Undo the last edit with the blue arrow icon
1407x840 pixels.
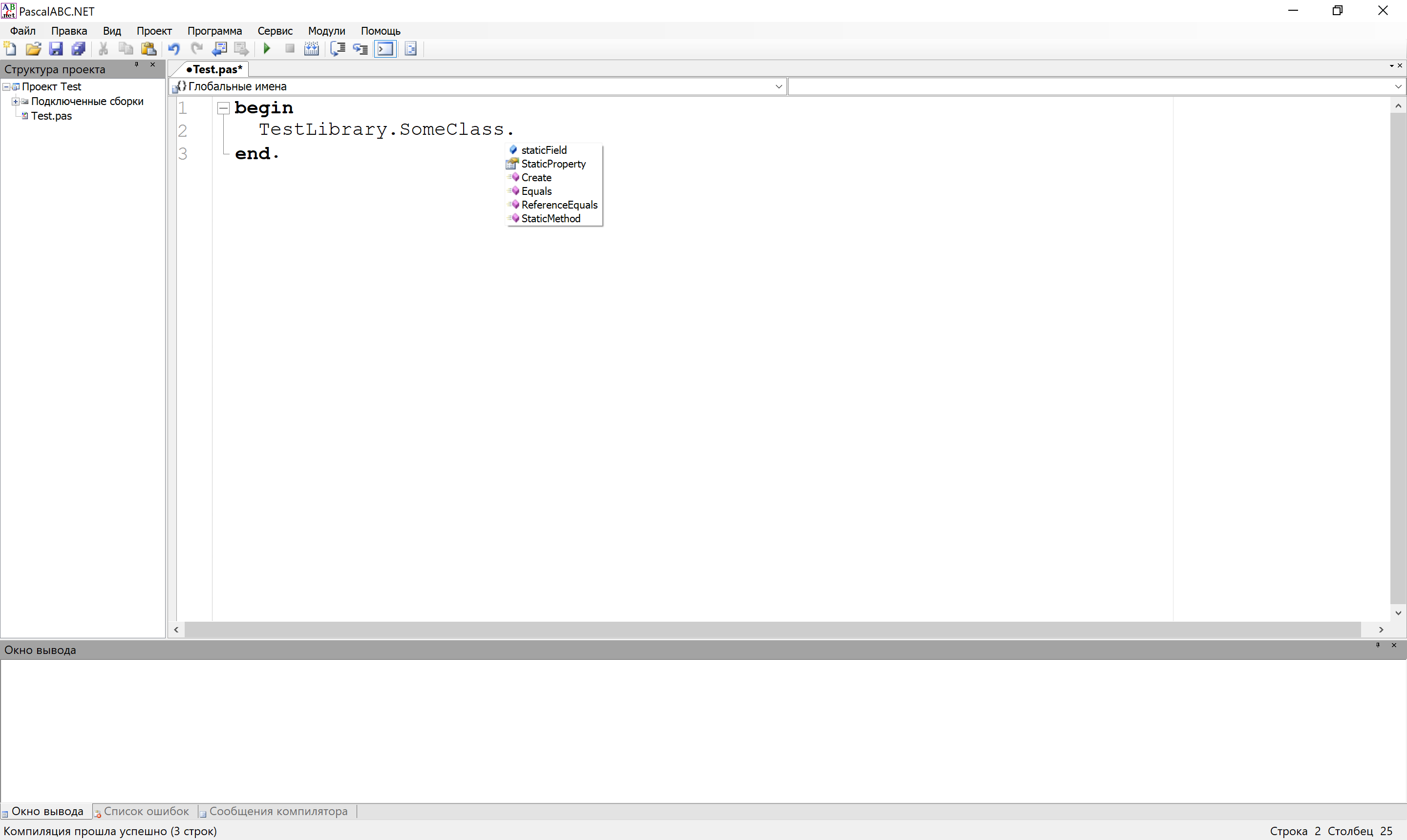(174, 49)
